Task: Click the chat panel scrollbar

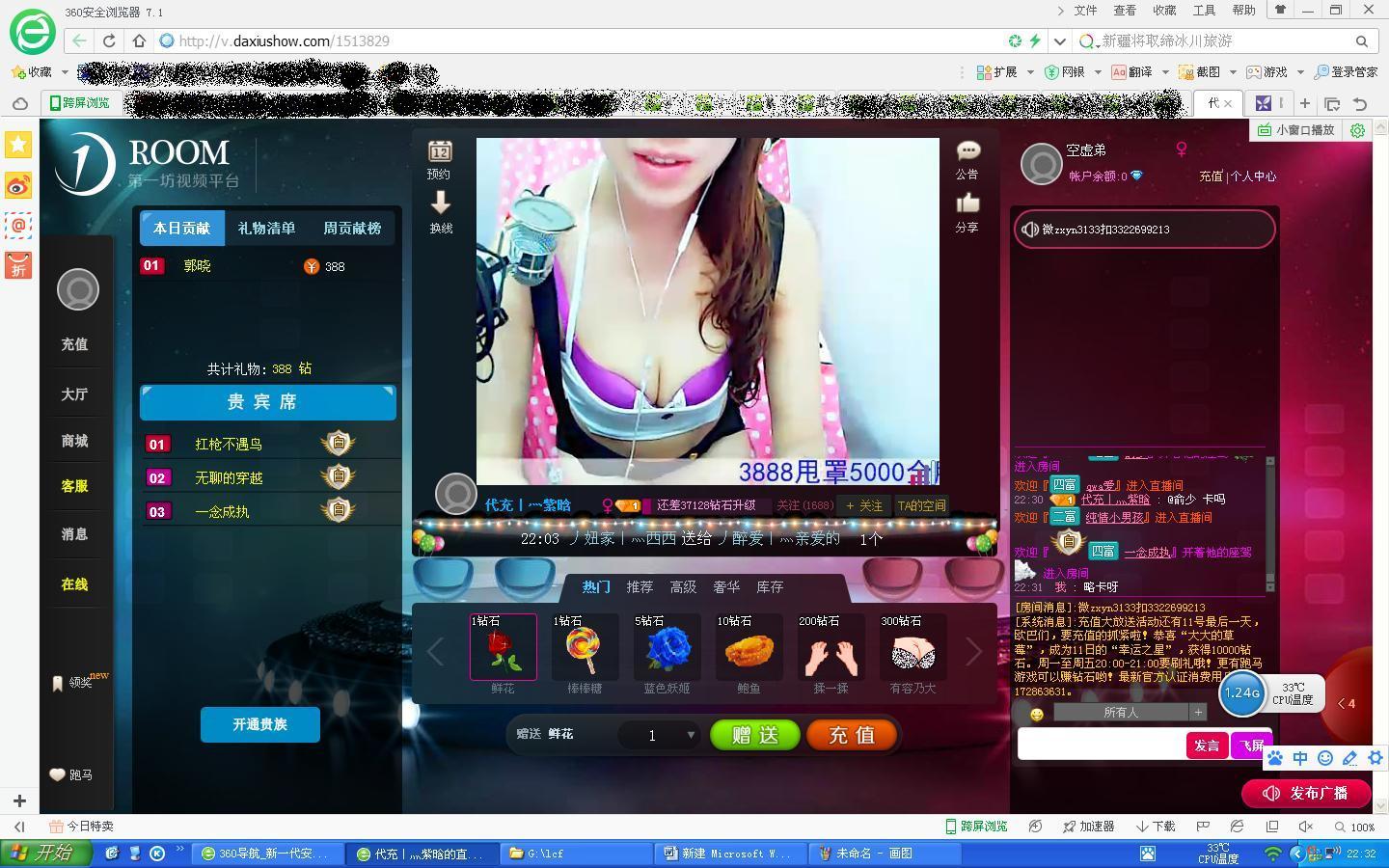Action: 1269,523
